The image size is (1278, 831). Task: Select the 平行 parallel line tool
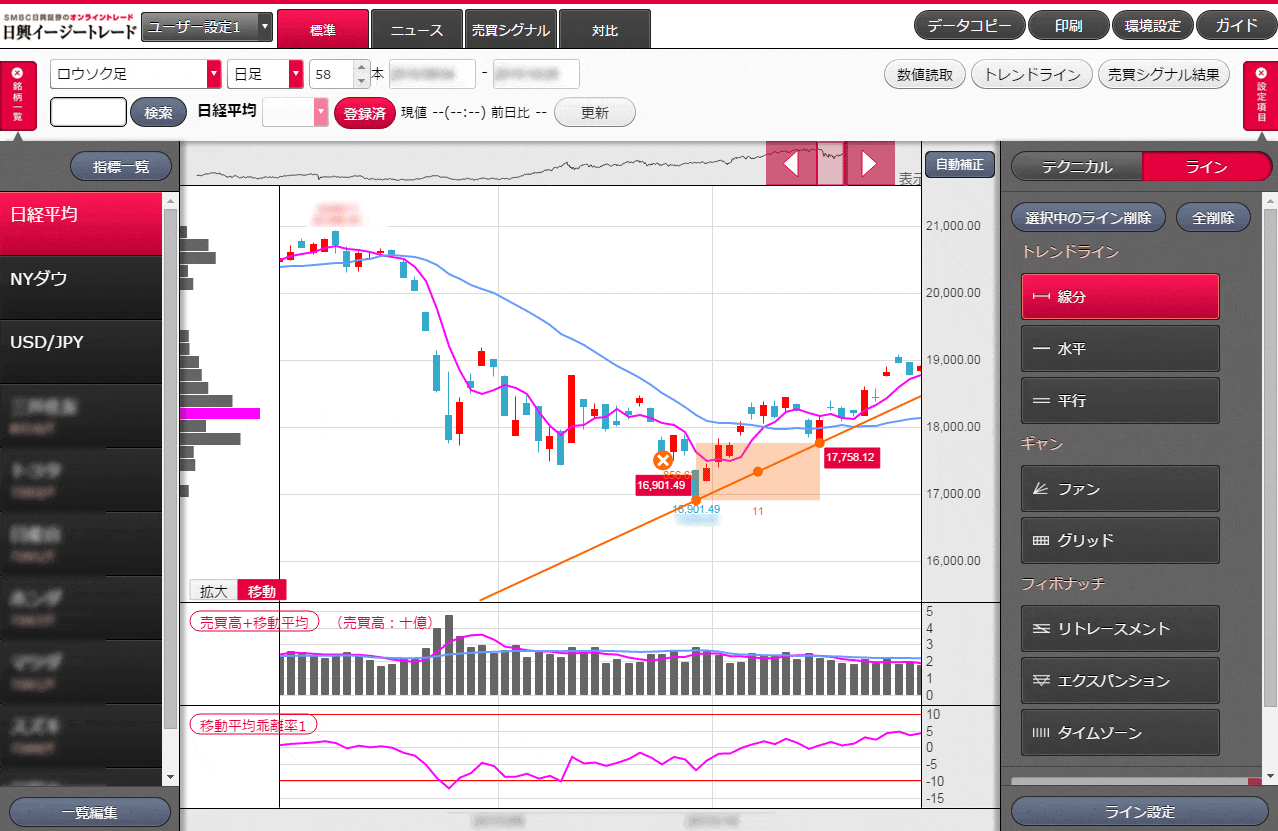tap(1120, 401)
